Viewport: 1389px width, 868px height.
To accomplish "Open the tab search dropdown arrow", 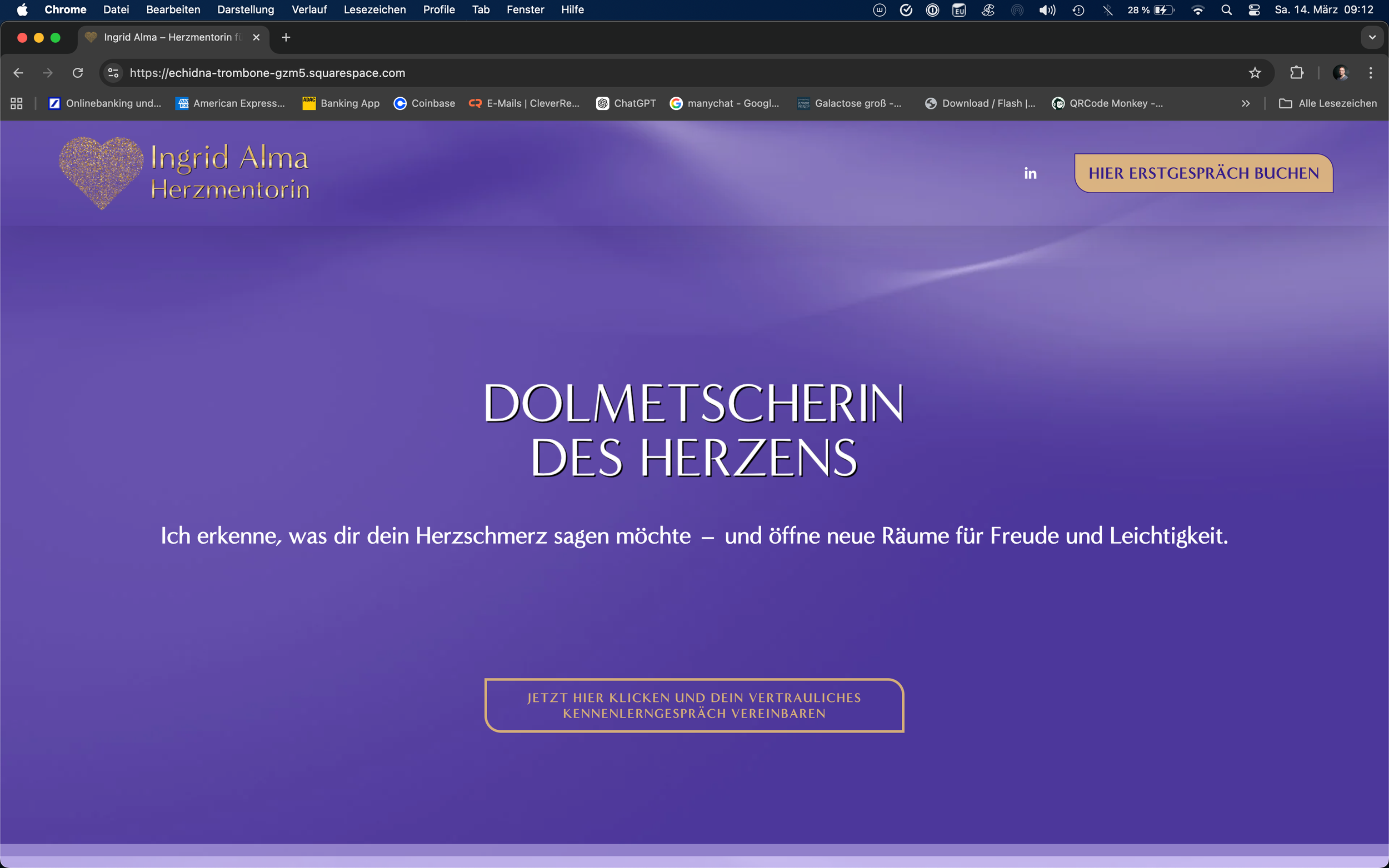I will (x=1372, y=37).
